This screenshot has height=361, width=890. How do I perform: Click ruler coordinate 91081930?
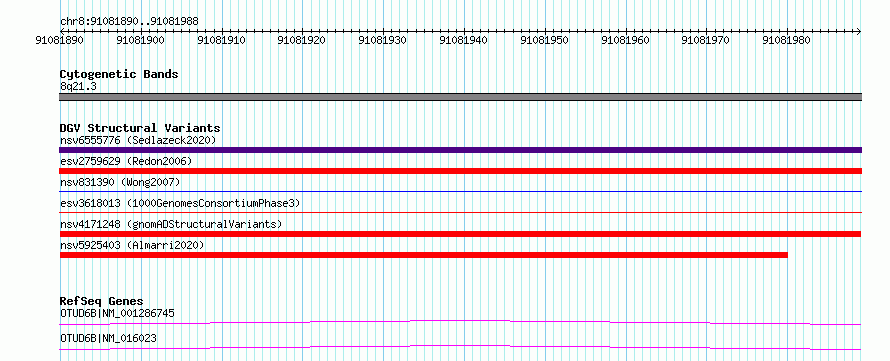coord(383,41)
